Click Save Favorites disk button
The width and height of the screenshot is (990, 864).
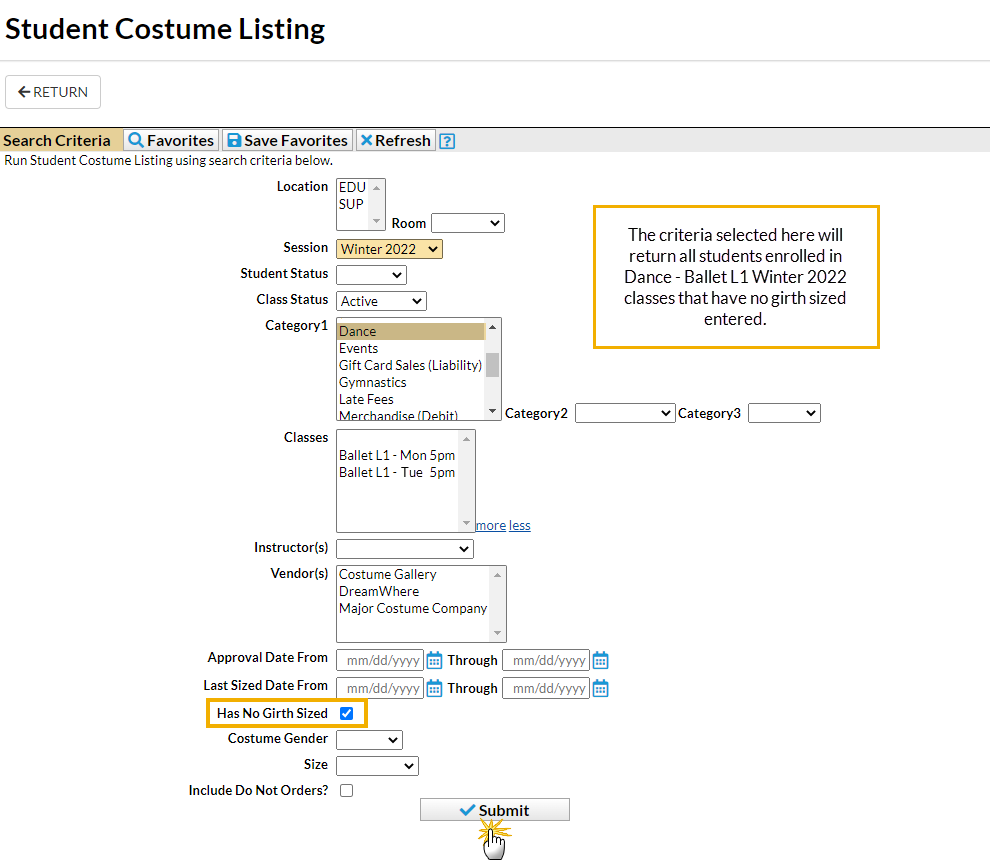[286, 141]
